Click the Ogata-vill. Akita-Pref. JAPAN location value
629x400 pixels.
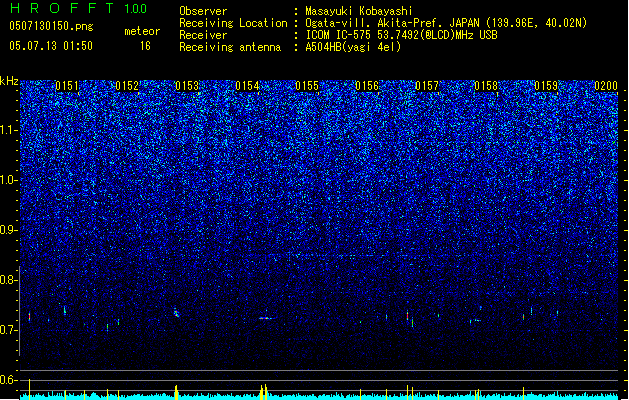coord(446,23)
